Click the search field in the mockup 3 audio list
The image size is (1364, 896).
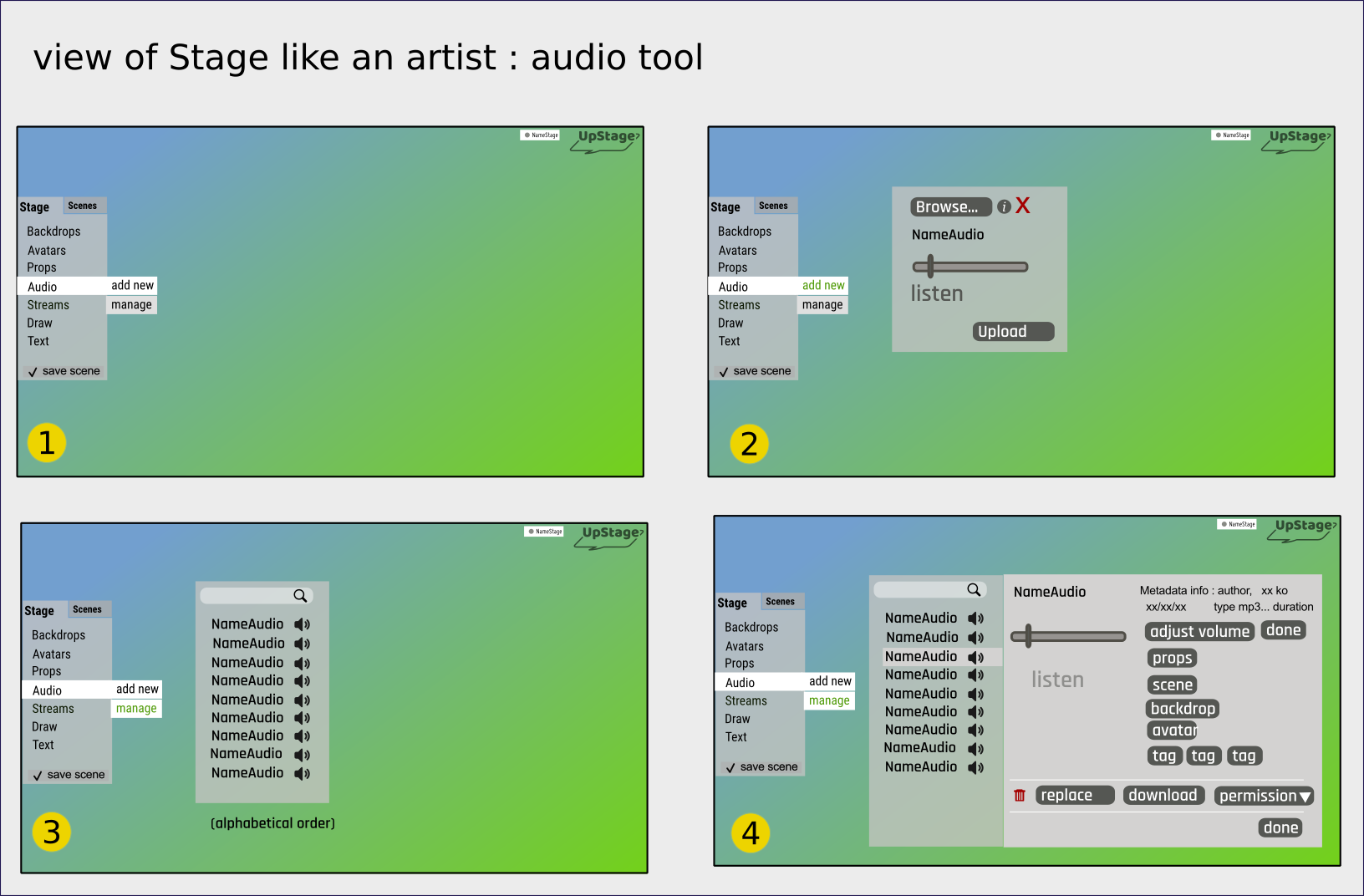(257, 596)
